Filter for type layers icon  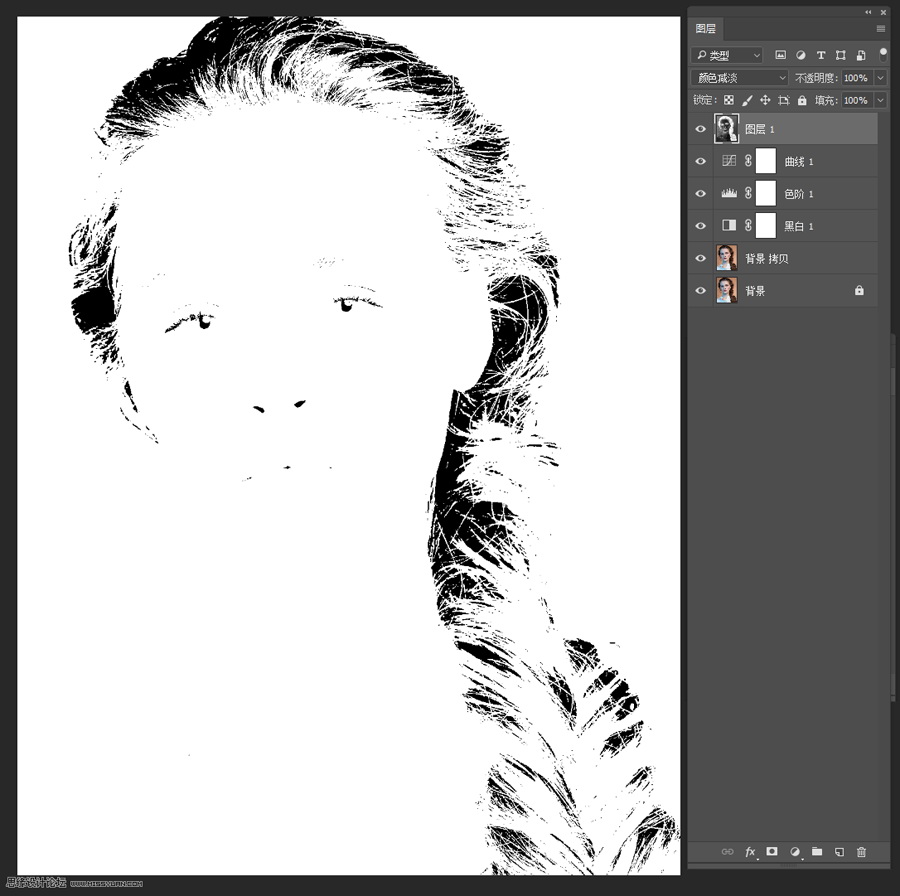[x=821, y=55]
